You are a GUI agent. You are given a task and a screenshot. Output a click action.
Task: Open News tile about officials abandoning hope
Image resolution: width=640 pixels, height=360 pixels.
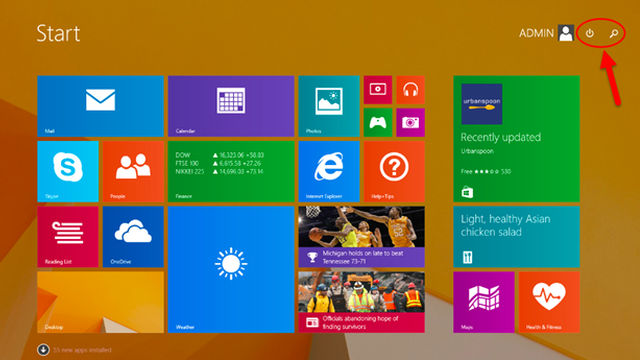tap(362, 302)
